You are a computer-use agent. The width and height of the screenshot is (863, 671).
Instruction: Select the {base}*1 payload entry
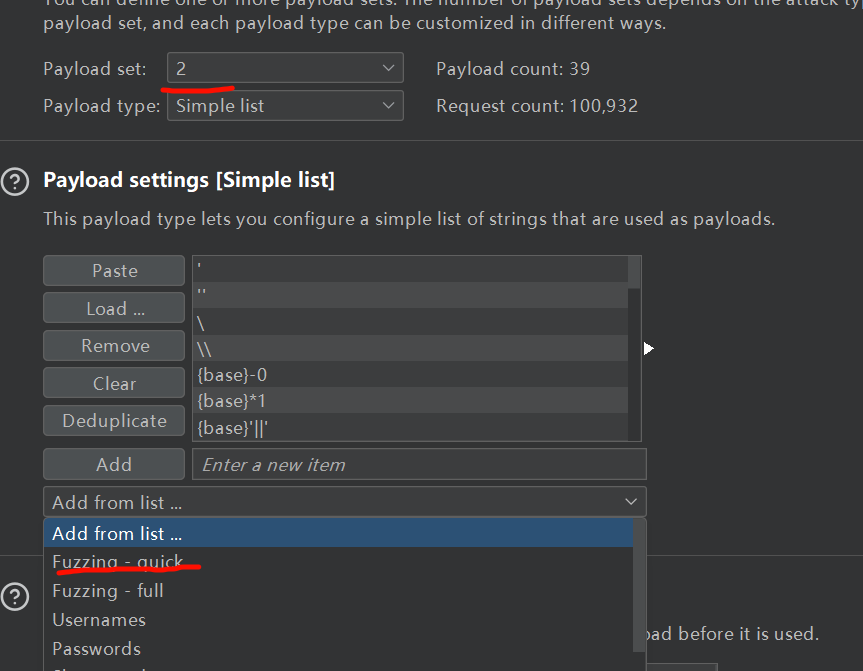tap(232, 401)
